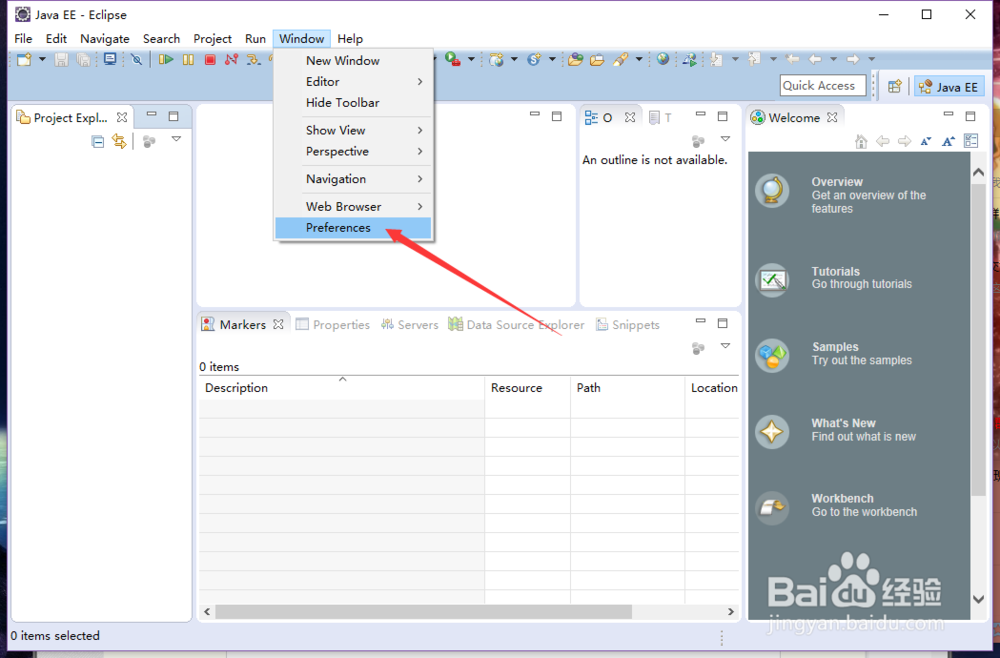Open dropdown beside the S servlet icon

(x=552, y=59)
